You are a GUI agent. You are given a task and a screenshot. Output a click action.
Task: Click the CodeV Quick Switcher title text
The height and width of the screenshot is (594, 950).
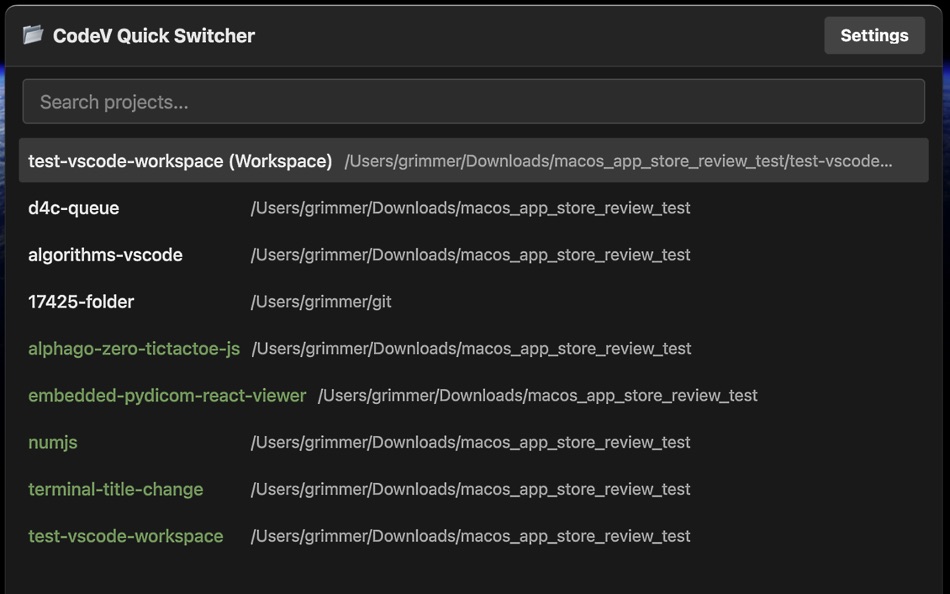tap(155, 35)
